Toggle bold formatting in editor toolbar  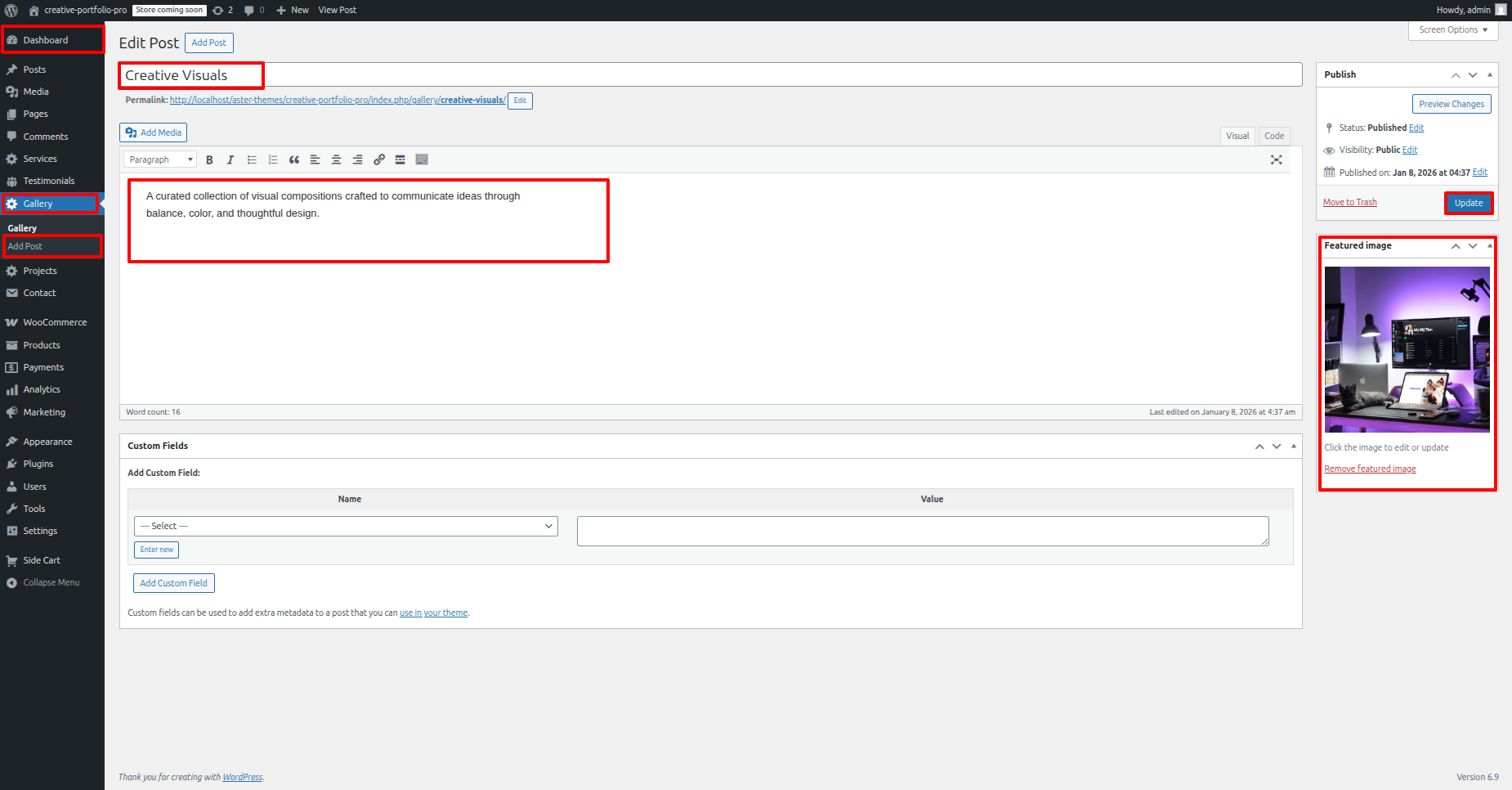pos(209,160)
